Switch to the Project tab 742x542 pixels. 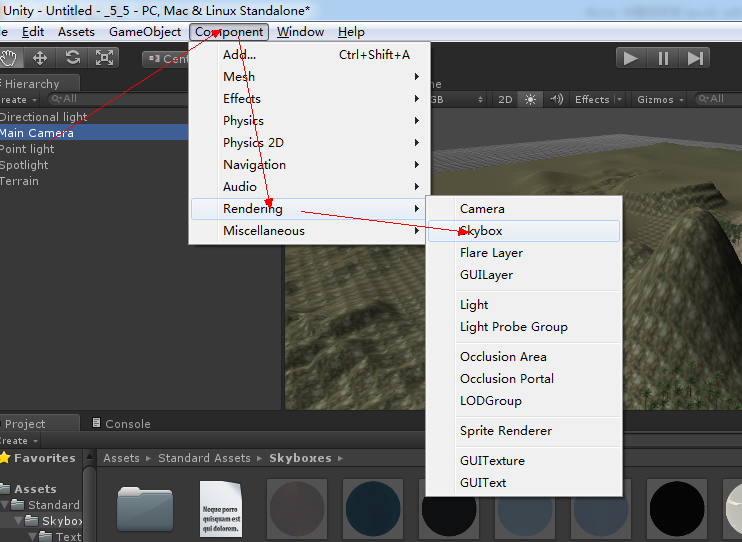click(x=39, y=423)
